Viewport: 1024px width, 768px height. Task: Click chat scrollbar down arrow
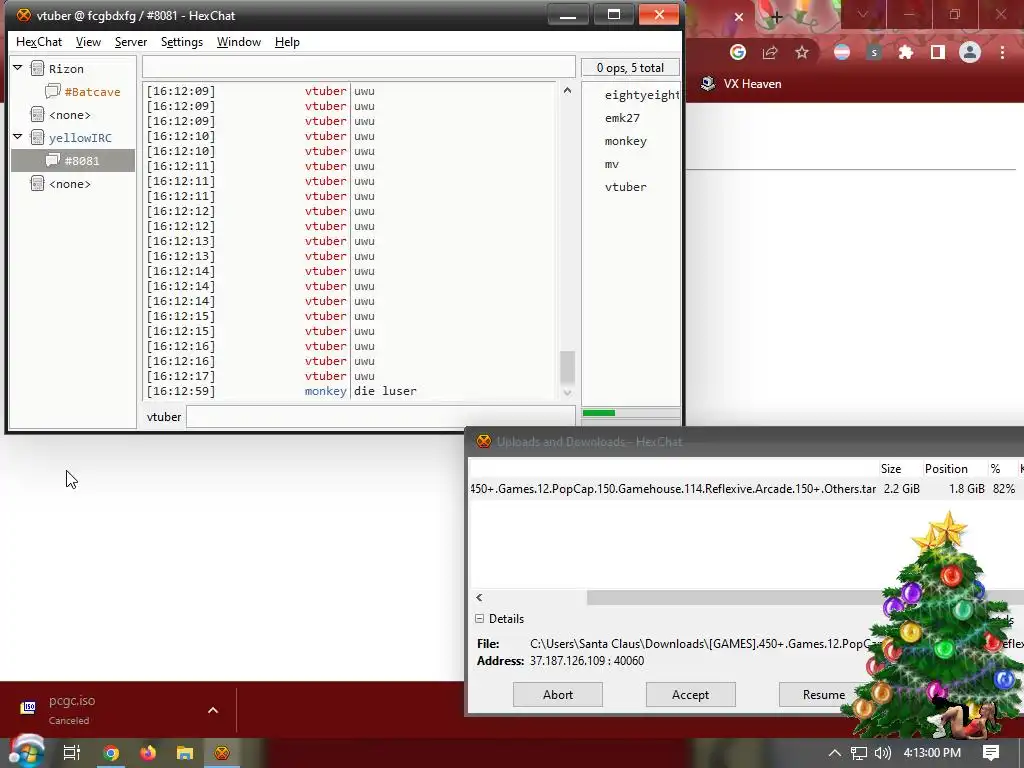coord(567,392)
